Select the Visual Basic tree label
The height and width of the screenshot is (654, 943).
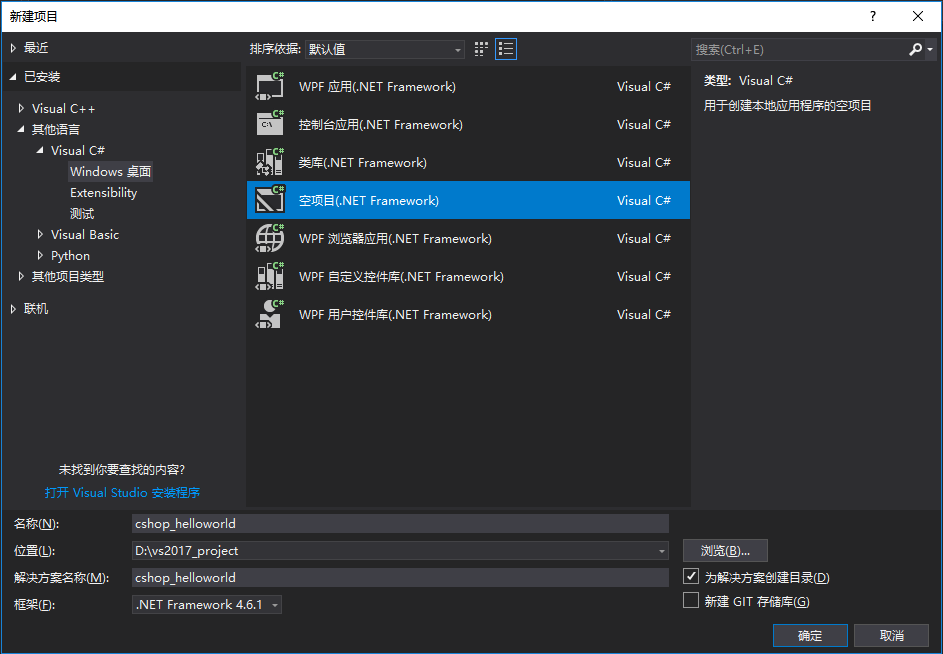click(x=85, y=235)
